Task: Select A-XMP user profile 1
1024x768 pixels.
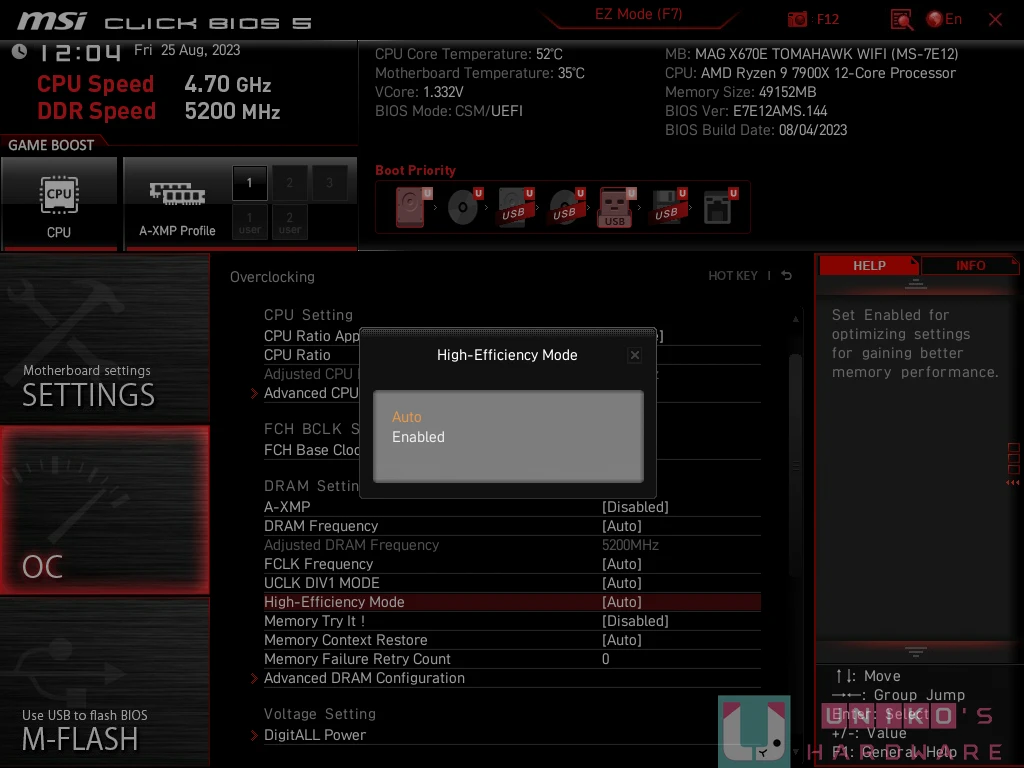Action: click(249, 222)
